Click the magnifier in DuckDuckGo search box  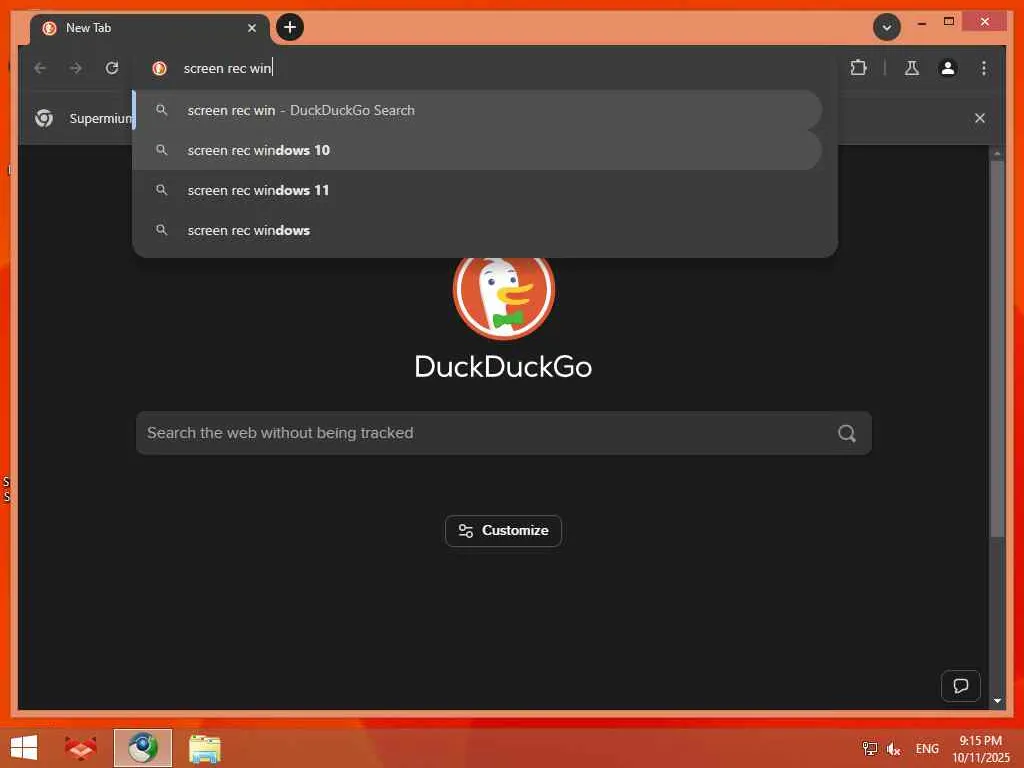tap(847, 433)
